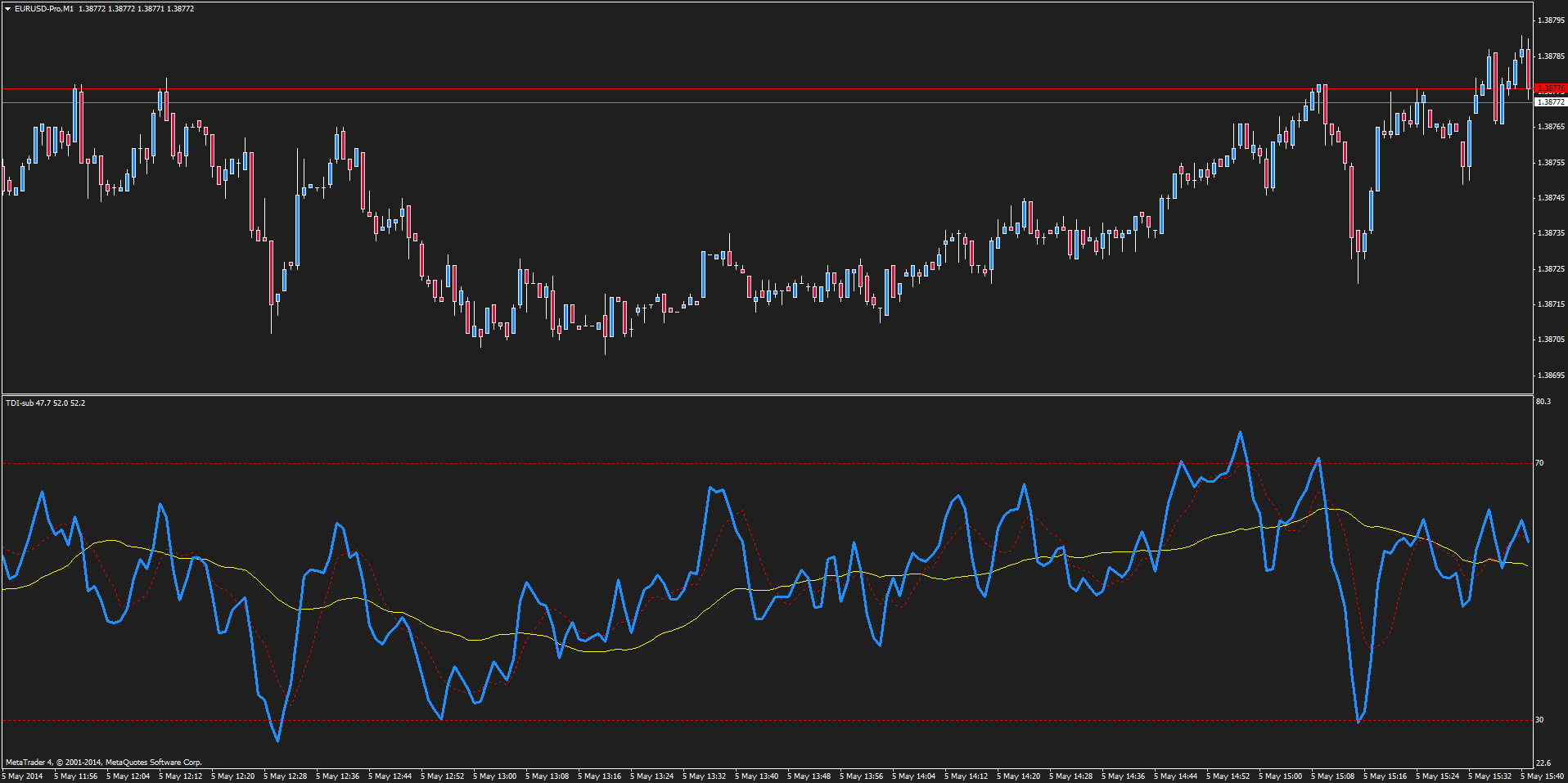Click the 30 level label on indicator
This screenshot has width=1568, height=783.
click(x=1539, y=720)
